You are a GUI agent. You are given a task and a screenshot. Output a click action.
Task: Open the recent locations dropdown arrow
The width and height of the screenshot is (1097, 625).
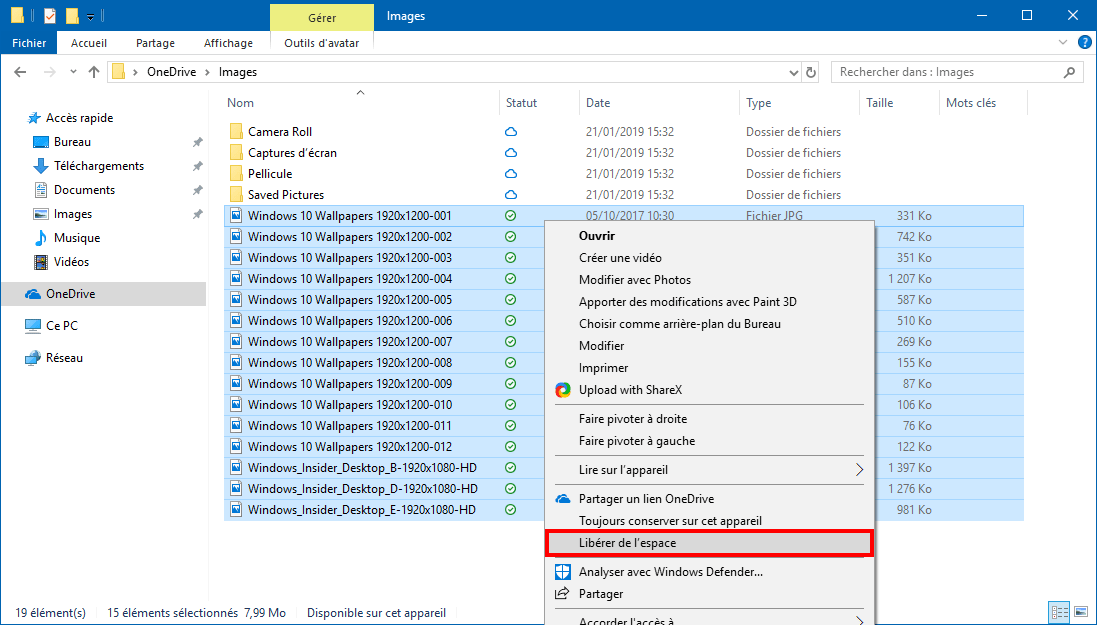(73, 72)
